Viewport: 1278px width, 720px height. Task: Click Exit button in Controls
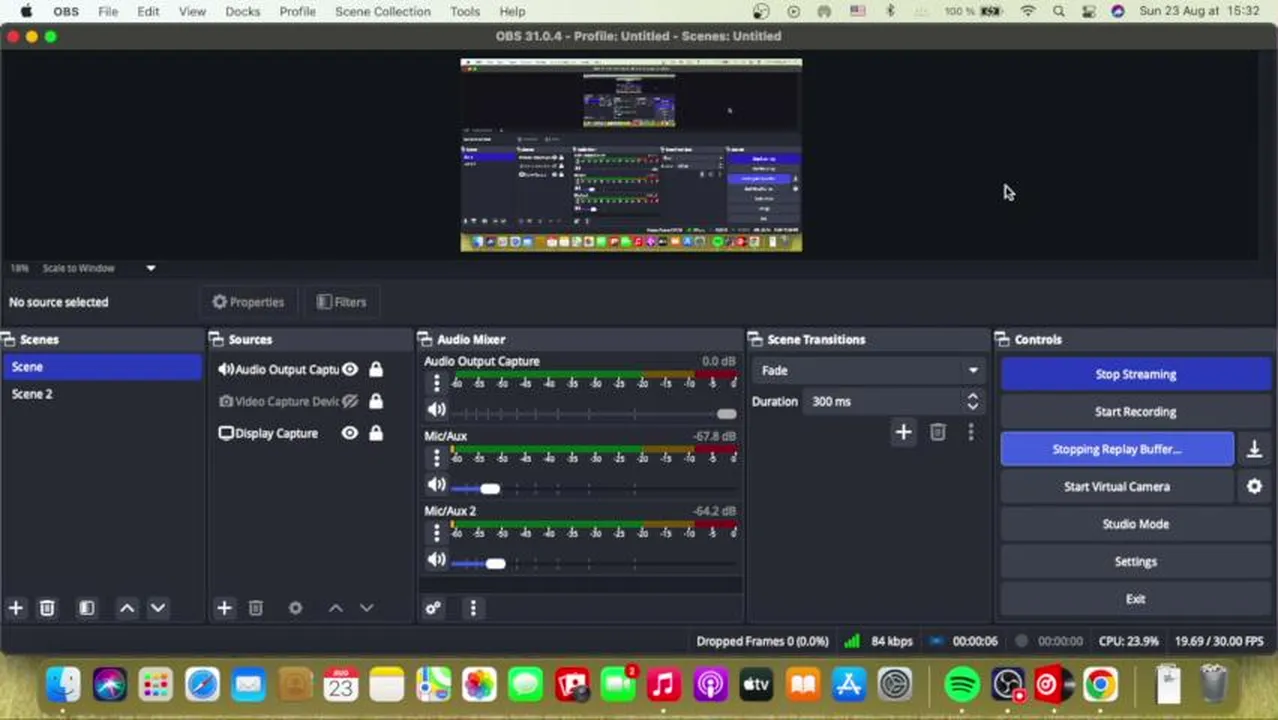coord(1135,599)
